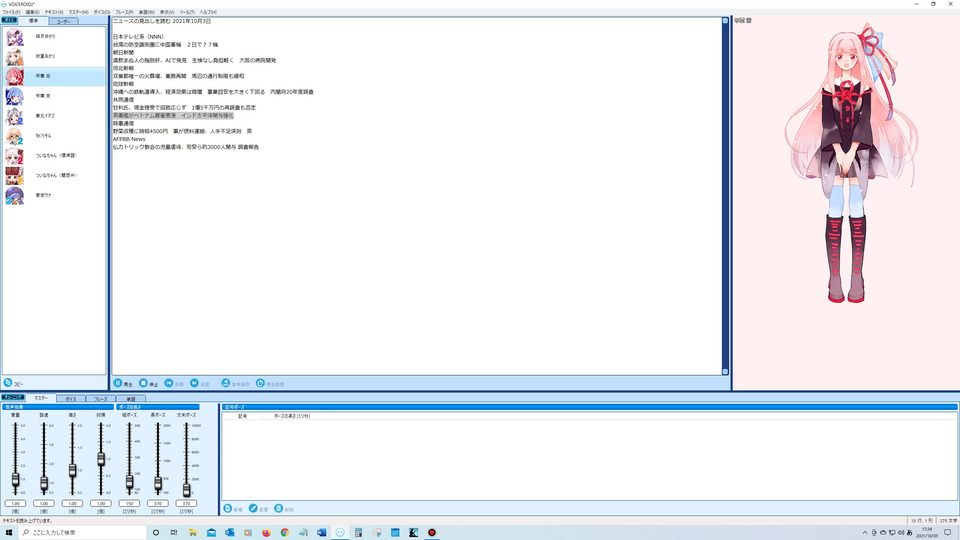The width and height of the screenshot is (960, 540).
Task: Select the 桜乃そら voice preset
Action: (54, 136)
